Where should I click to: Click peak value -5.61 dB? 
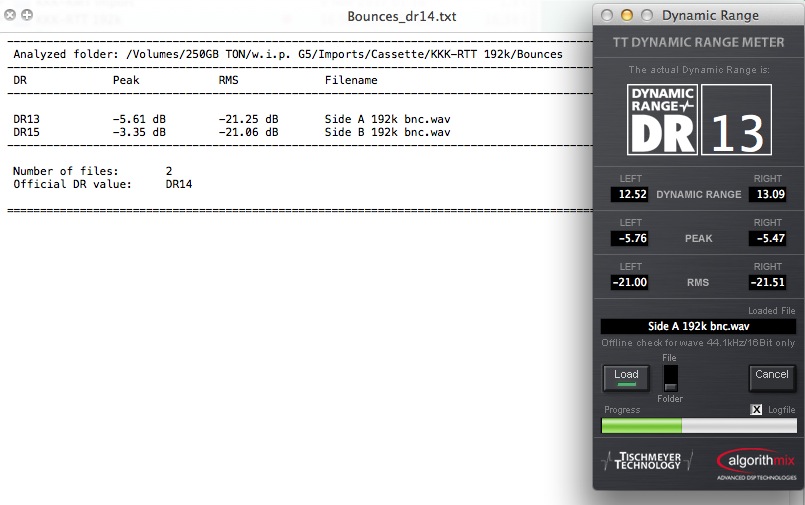(x=139, y=119)
